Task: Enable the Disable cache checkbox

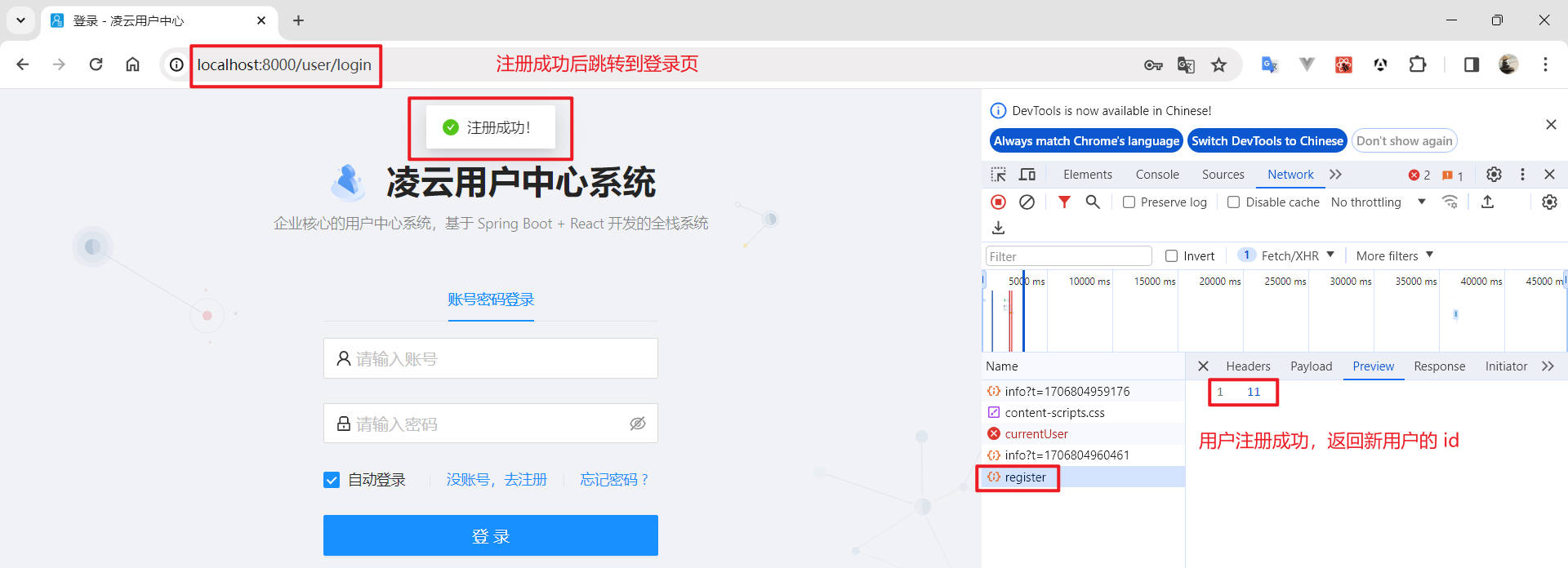Action: (1234, 202)
